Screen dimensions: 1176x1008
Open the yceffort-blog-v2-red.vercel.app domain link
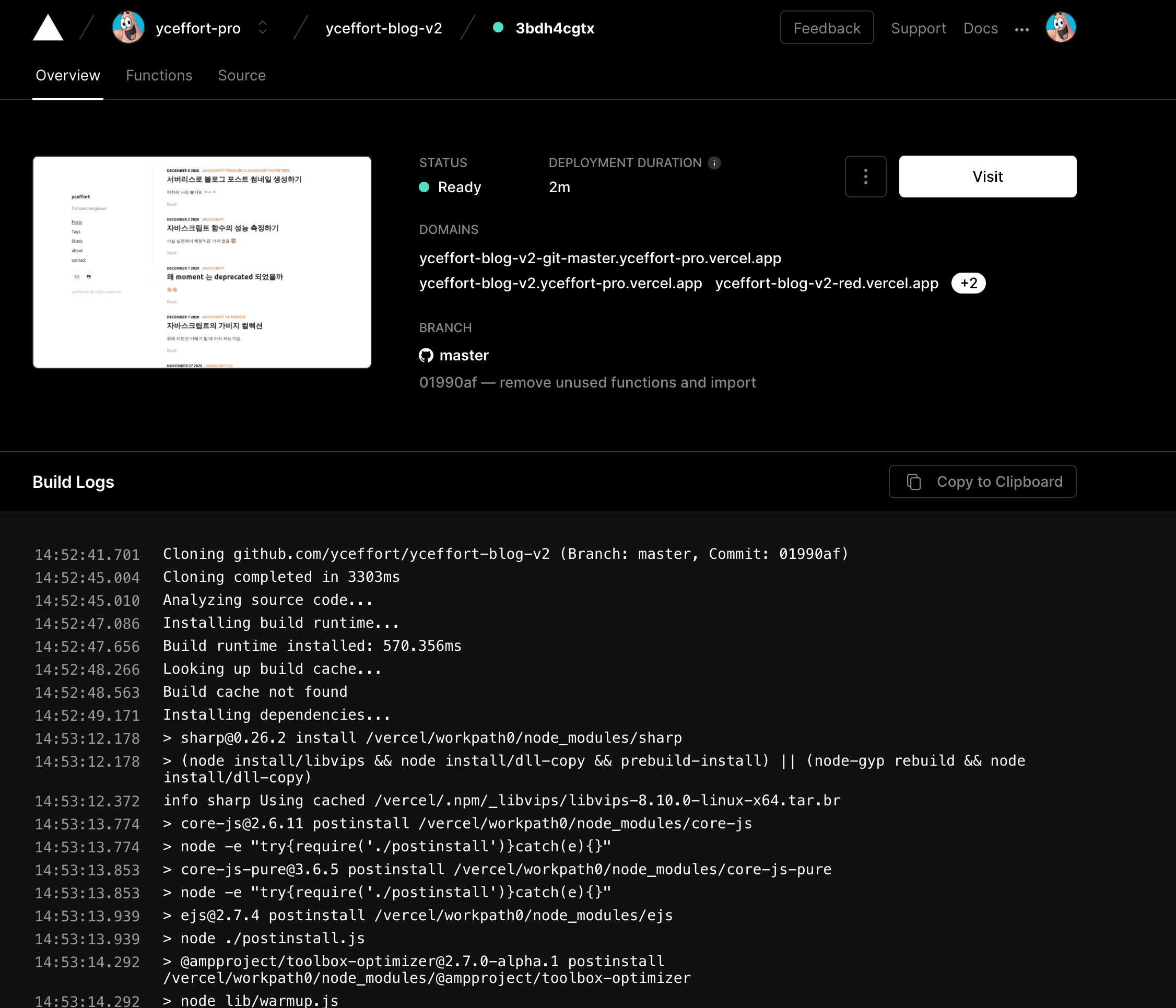tap(826, 283)
